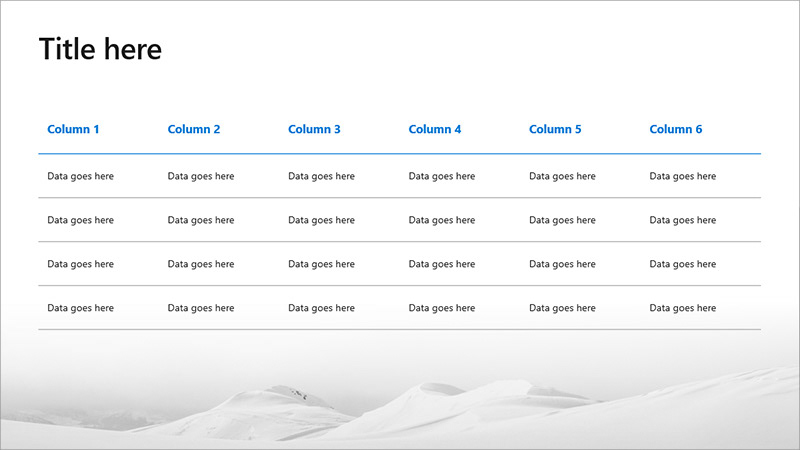This screenshot has width=800, height=450.
Task: Click the "Title here" heading text
Action: 100,49
